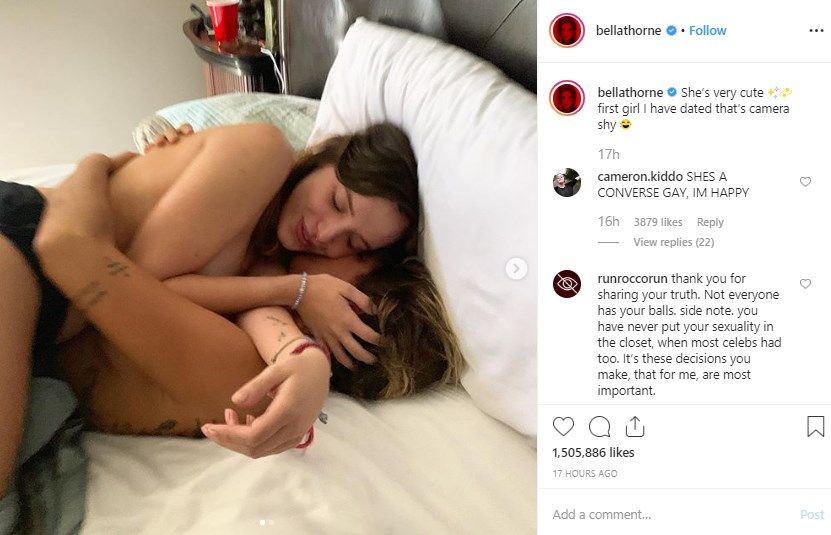This screenshot has width=831, height=535.
Task: Open the 17 HOURS AGO timestamp link
Action: click(x=585, y=473)
